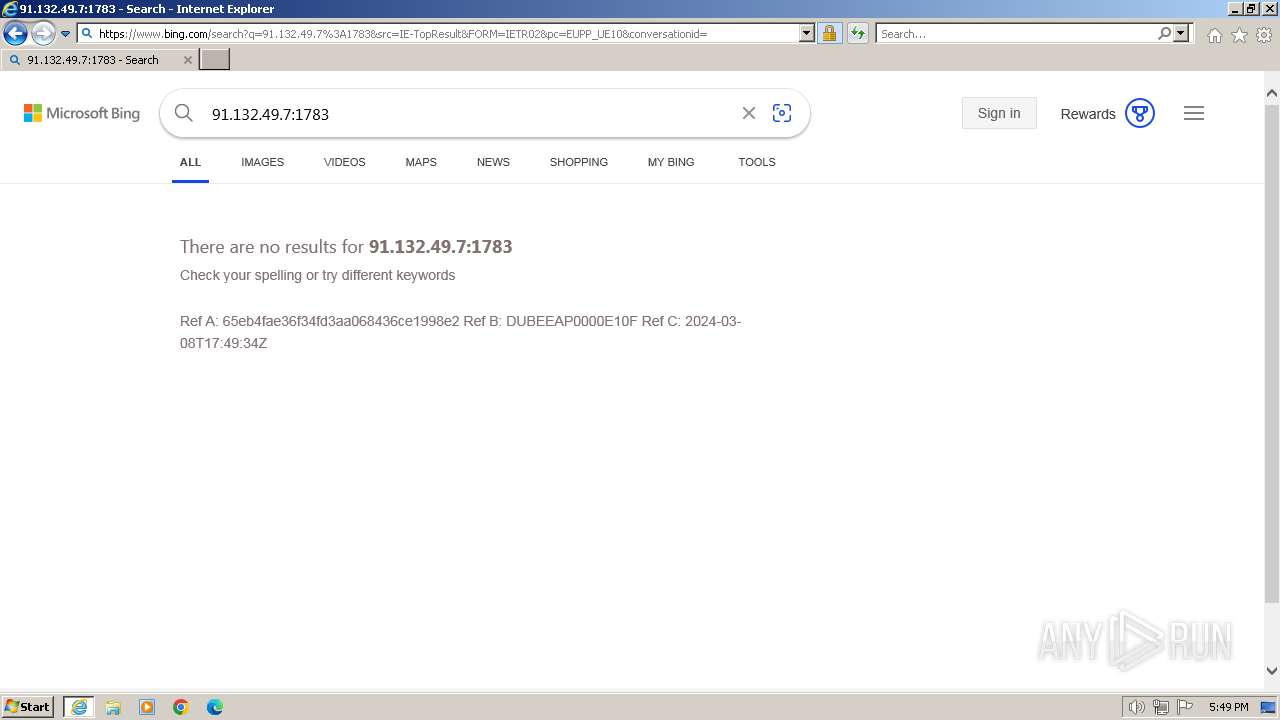Click 'Check your spelling or try different keywords'
The height and width of the screenshot is (720, 1280).
[317, 275]
